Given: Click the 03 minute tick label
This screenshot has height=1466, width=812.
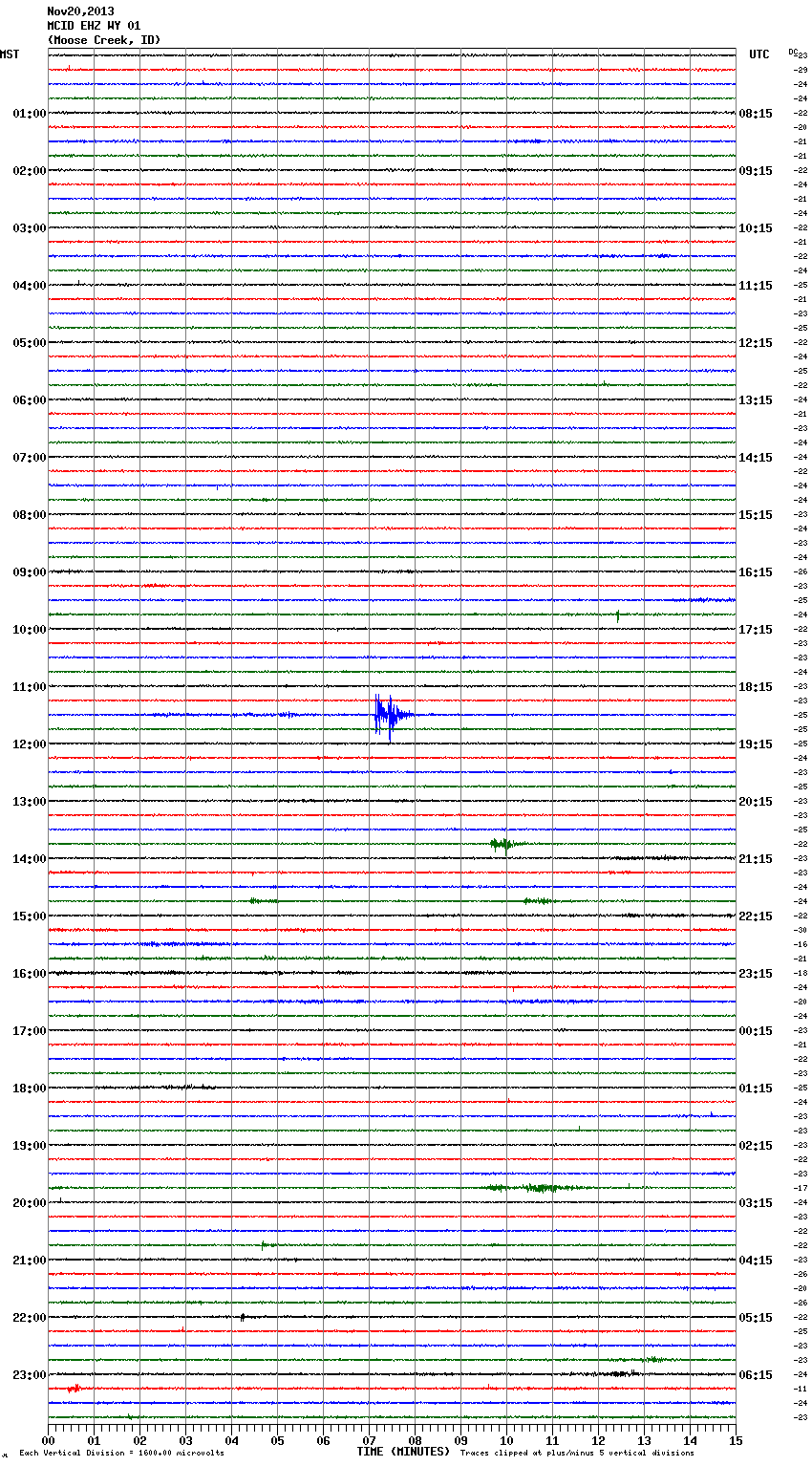Looking at the screenshot, I should click(x=186, y=1440).
